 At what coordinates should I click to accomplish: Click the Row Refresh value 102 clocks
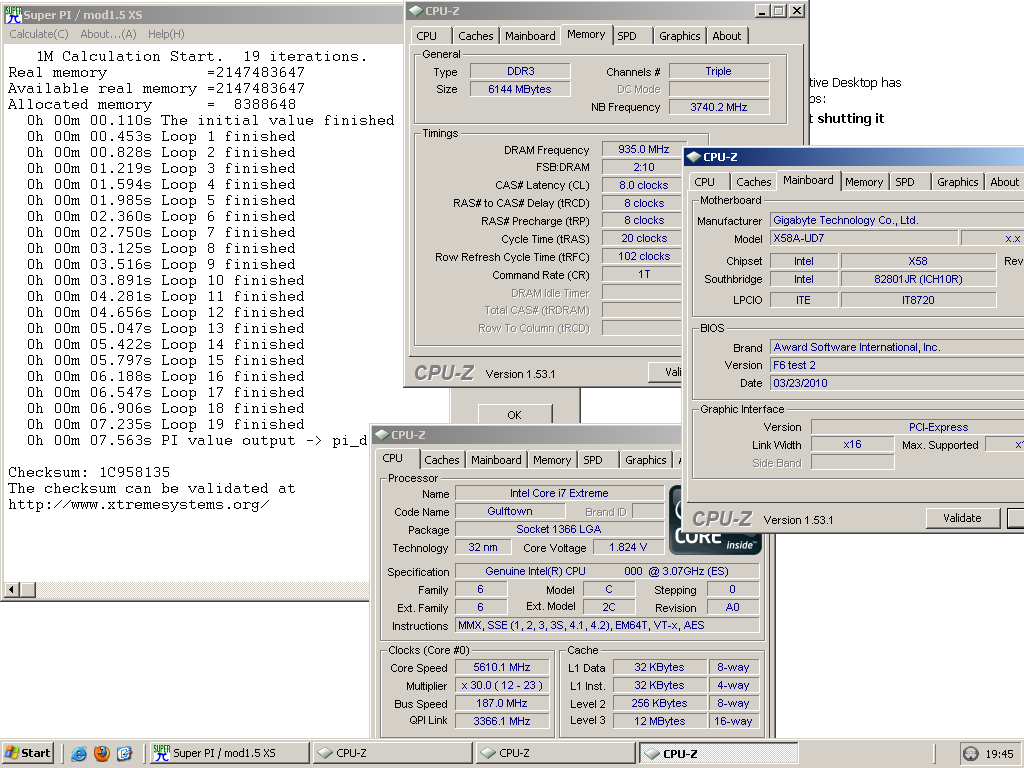coord(644,257)
